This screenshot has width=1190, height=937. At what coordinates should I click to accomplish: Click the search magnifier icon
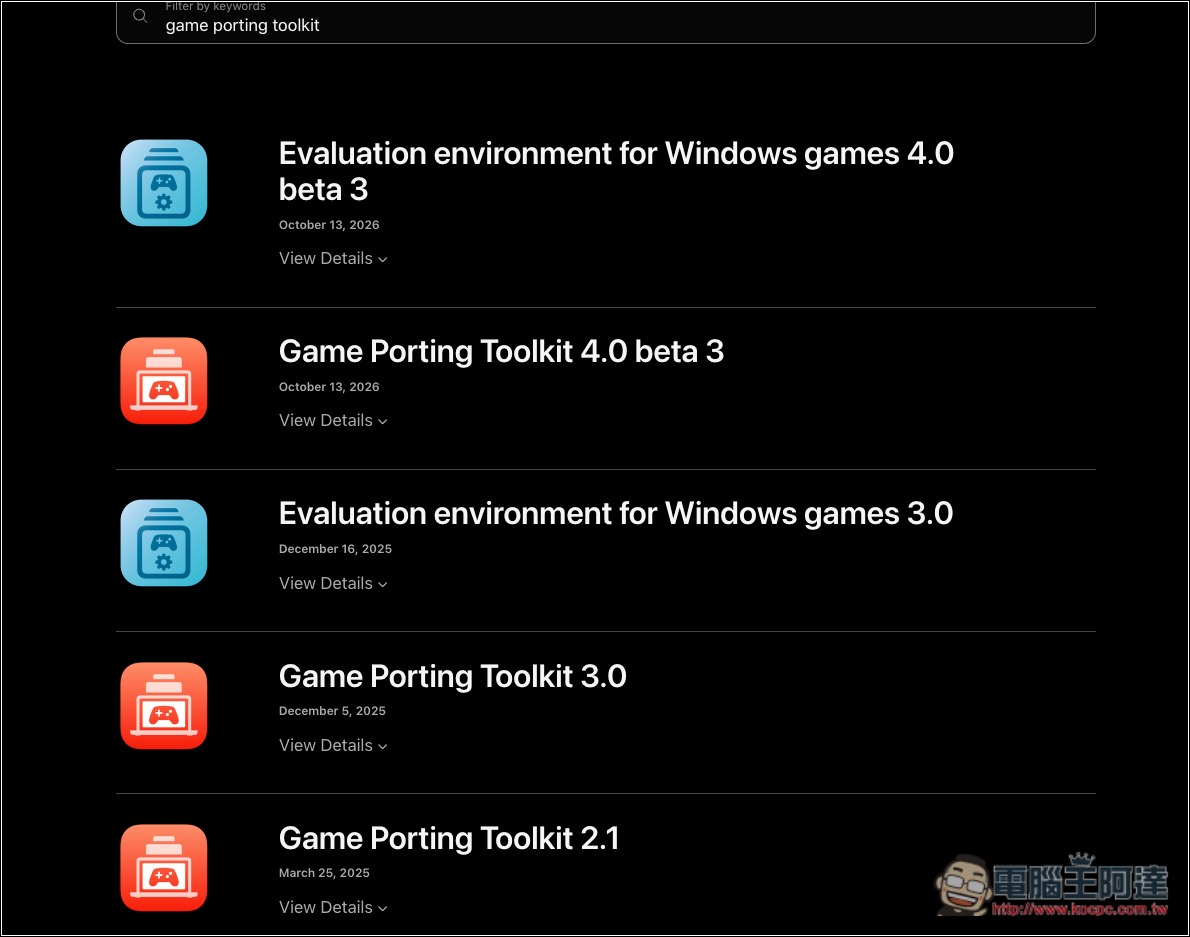click(x=140, y=16)
